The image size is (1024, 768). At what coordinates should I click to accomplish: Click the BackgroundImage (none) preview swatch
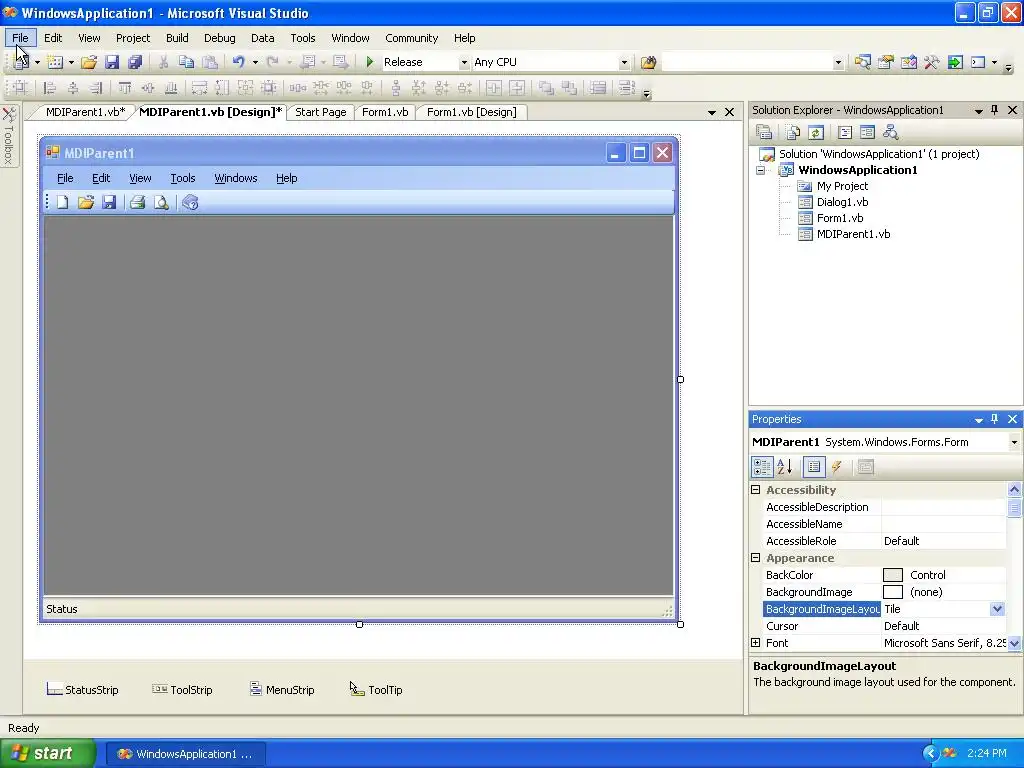pyautogui.click(x=892, y=592)
